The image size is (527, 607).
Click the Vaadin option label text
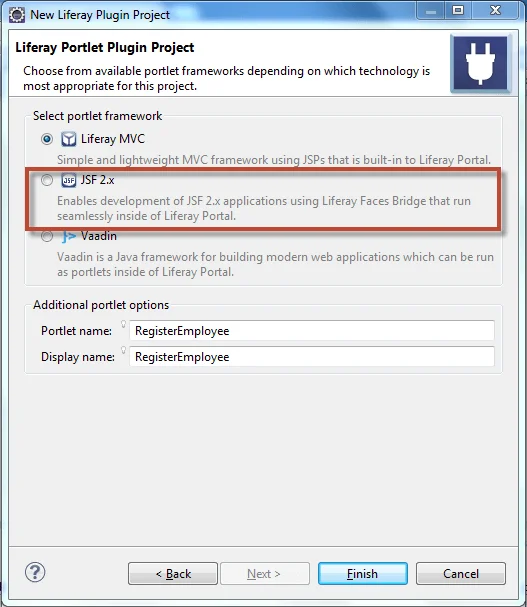[x=99, y=236]
